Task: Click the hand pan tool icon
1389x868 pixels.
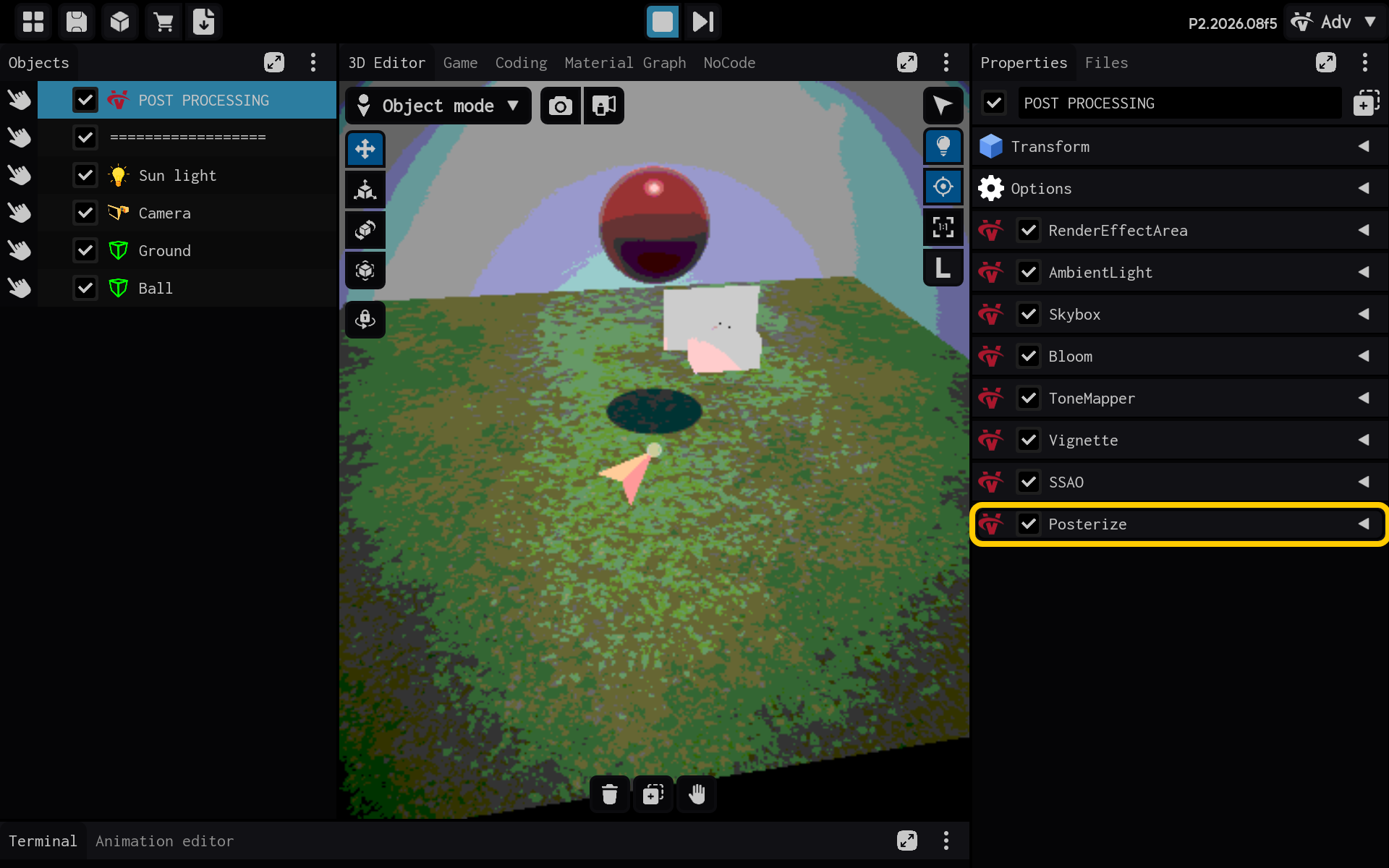Action: 697,794
